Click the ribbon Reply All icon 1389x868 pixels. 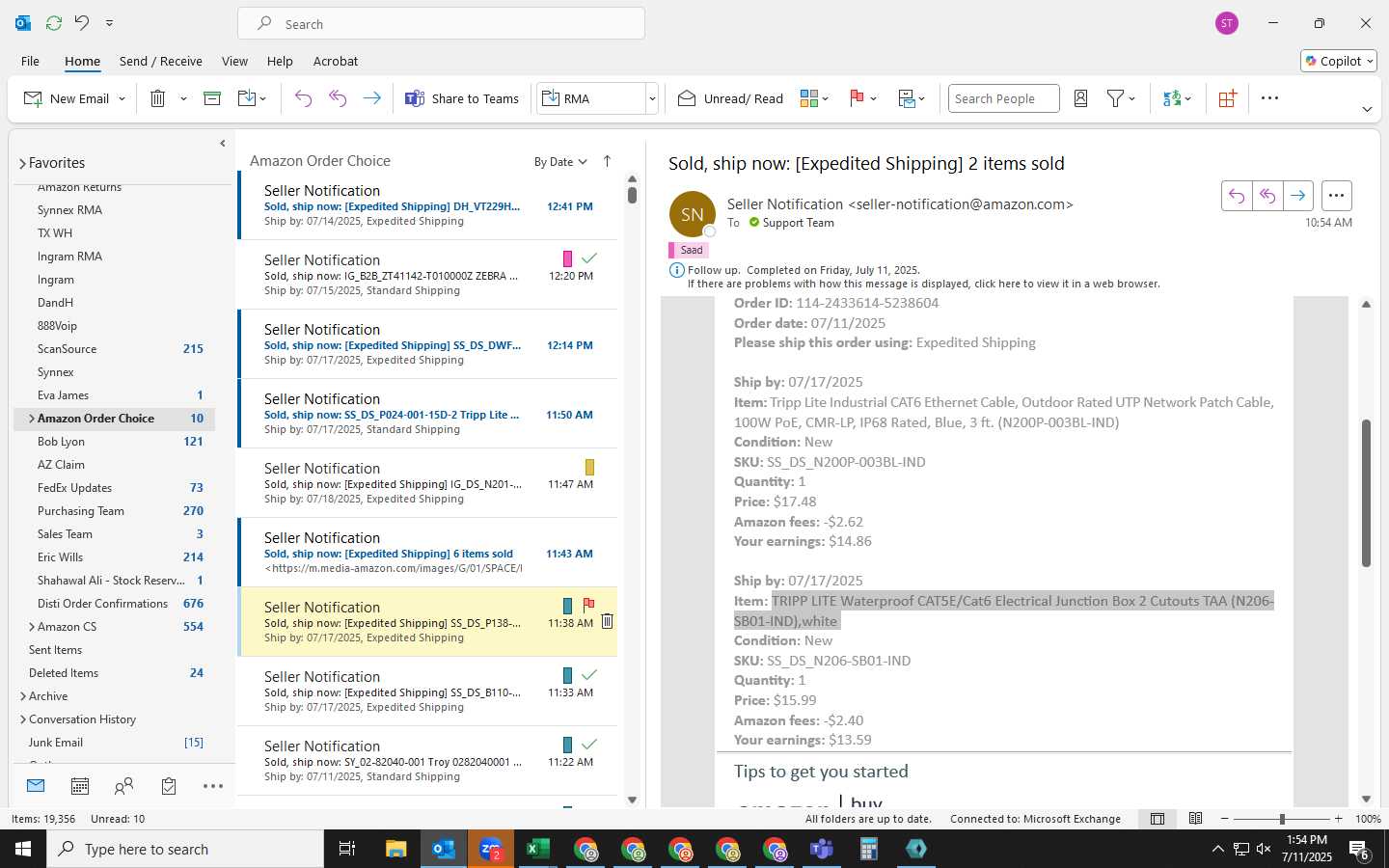click(x=338, y=98)
